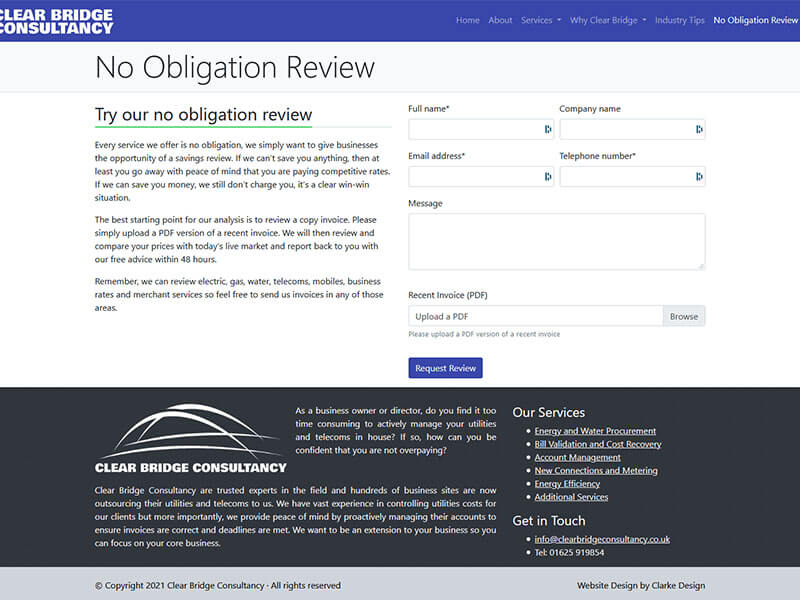Click the copyright 2021 notice text
This screenshot has width=800, height=600.
pos(217,586)
